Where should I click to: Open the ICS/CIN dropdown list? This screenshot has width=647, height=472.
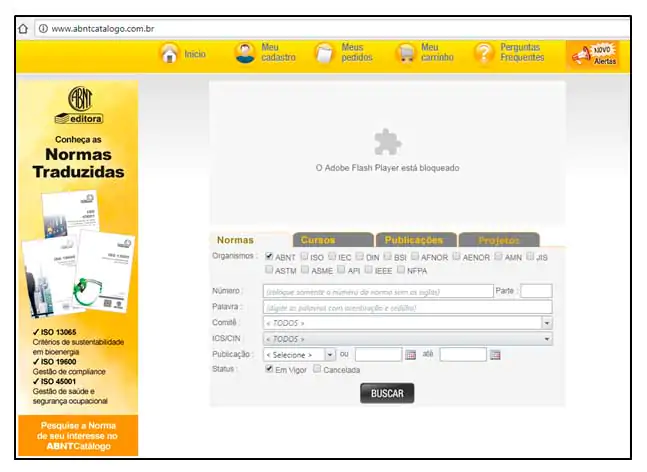408,339
